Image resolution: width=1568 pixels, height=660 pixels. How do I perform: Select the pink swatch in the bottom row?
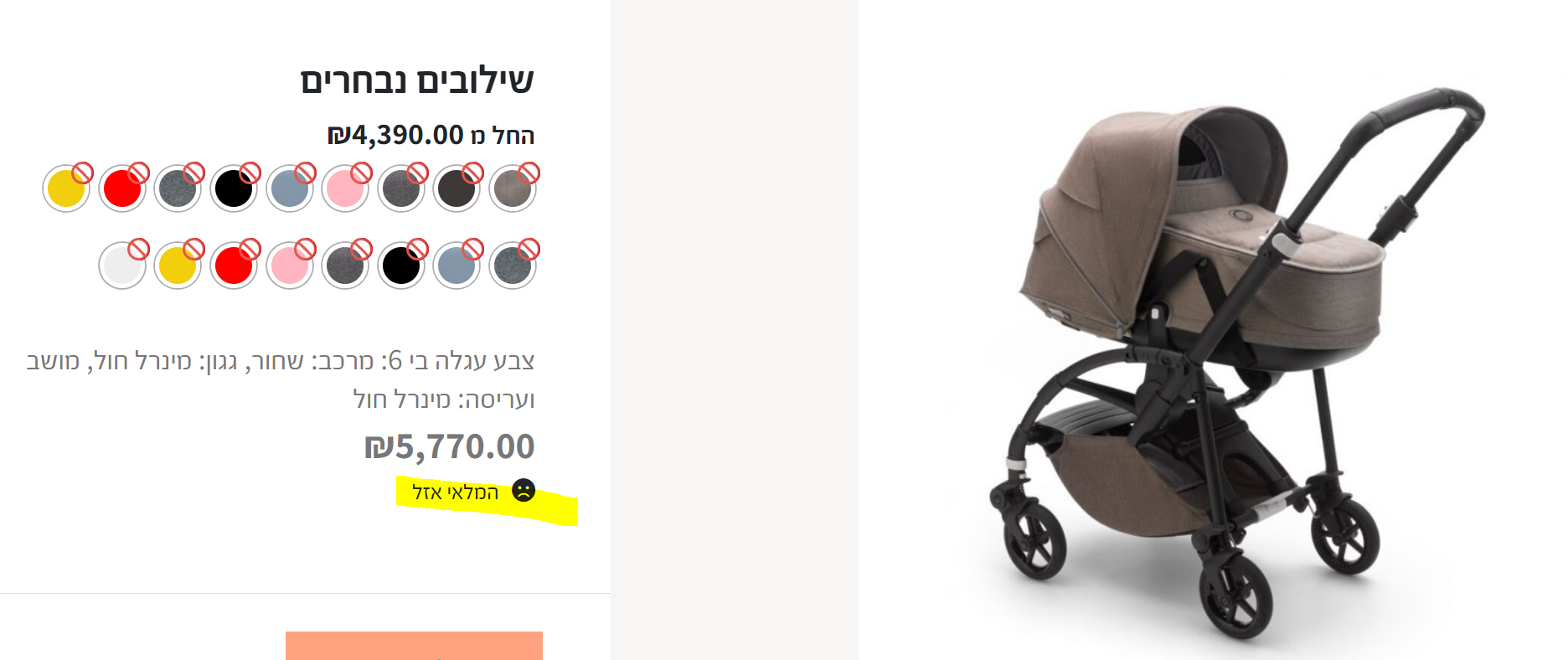pos(290,266)
